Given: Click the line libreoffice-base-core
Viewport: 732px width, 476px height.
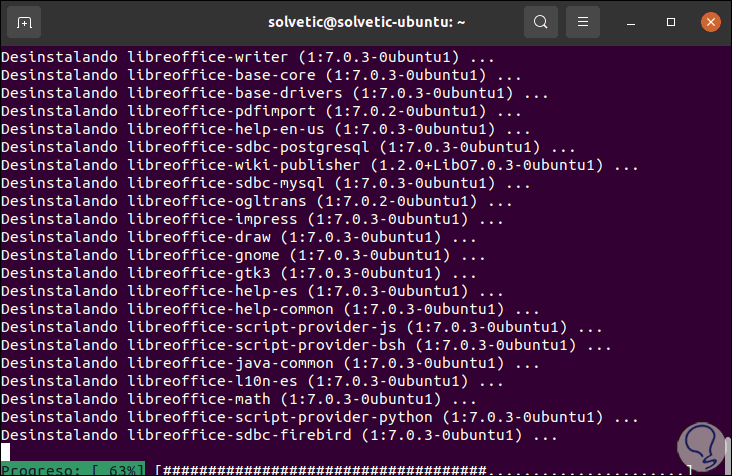Looking at the screenshot, I should click(x=261, y=75).
